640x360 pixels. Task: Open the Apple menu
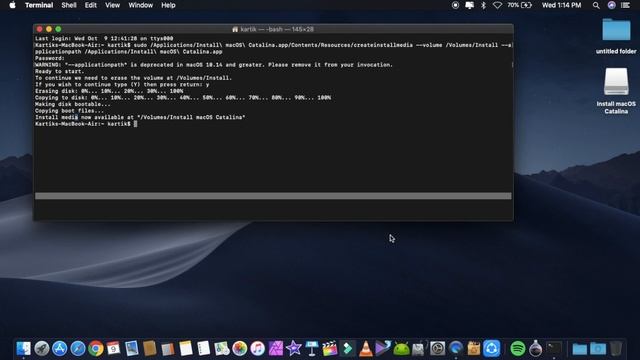(12, 5)
